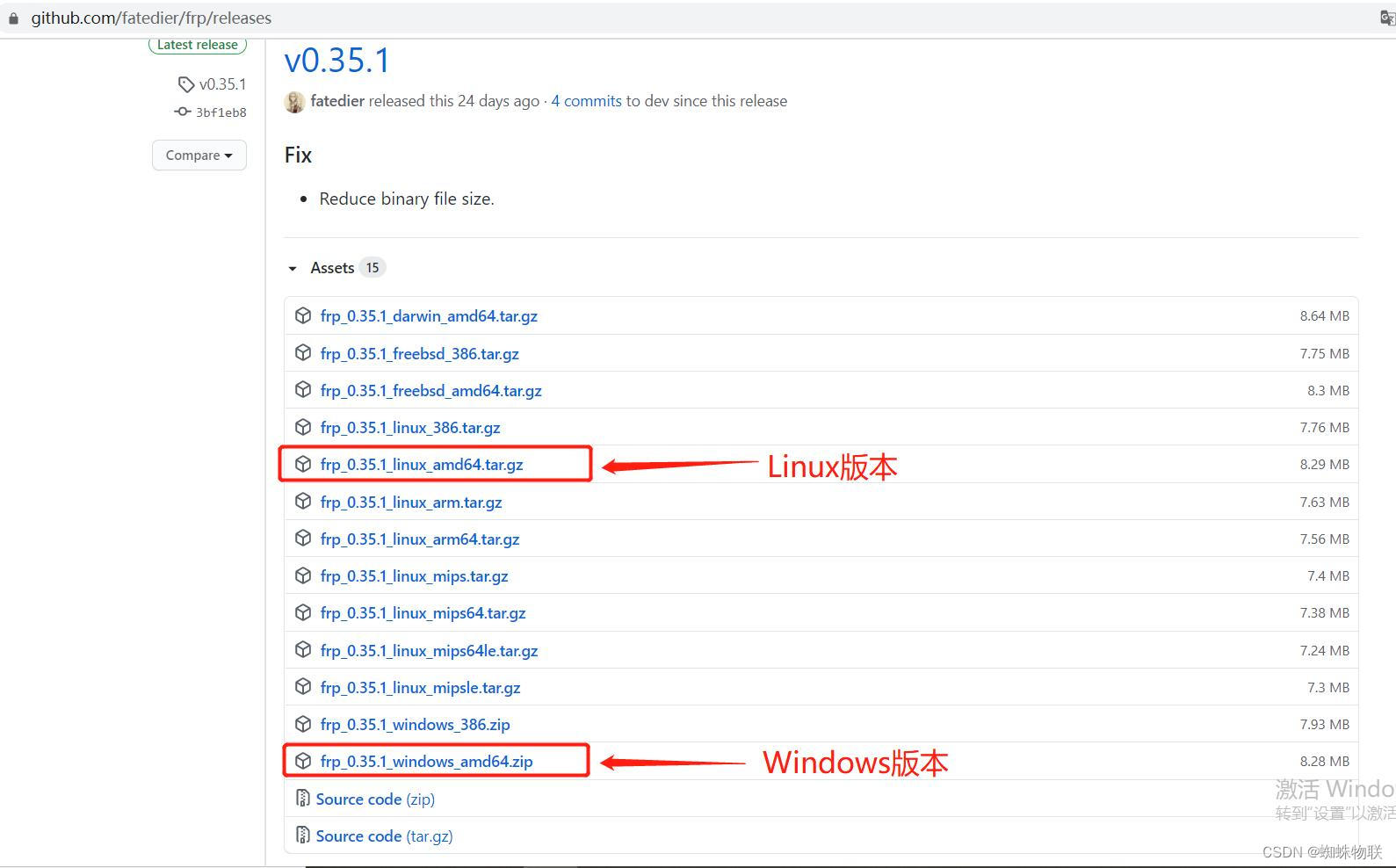1396x868 pixels.
Task: Click the 'Reduce binary file size.' text
Action: pos(407,199)
